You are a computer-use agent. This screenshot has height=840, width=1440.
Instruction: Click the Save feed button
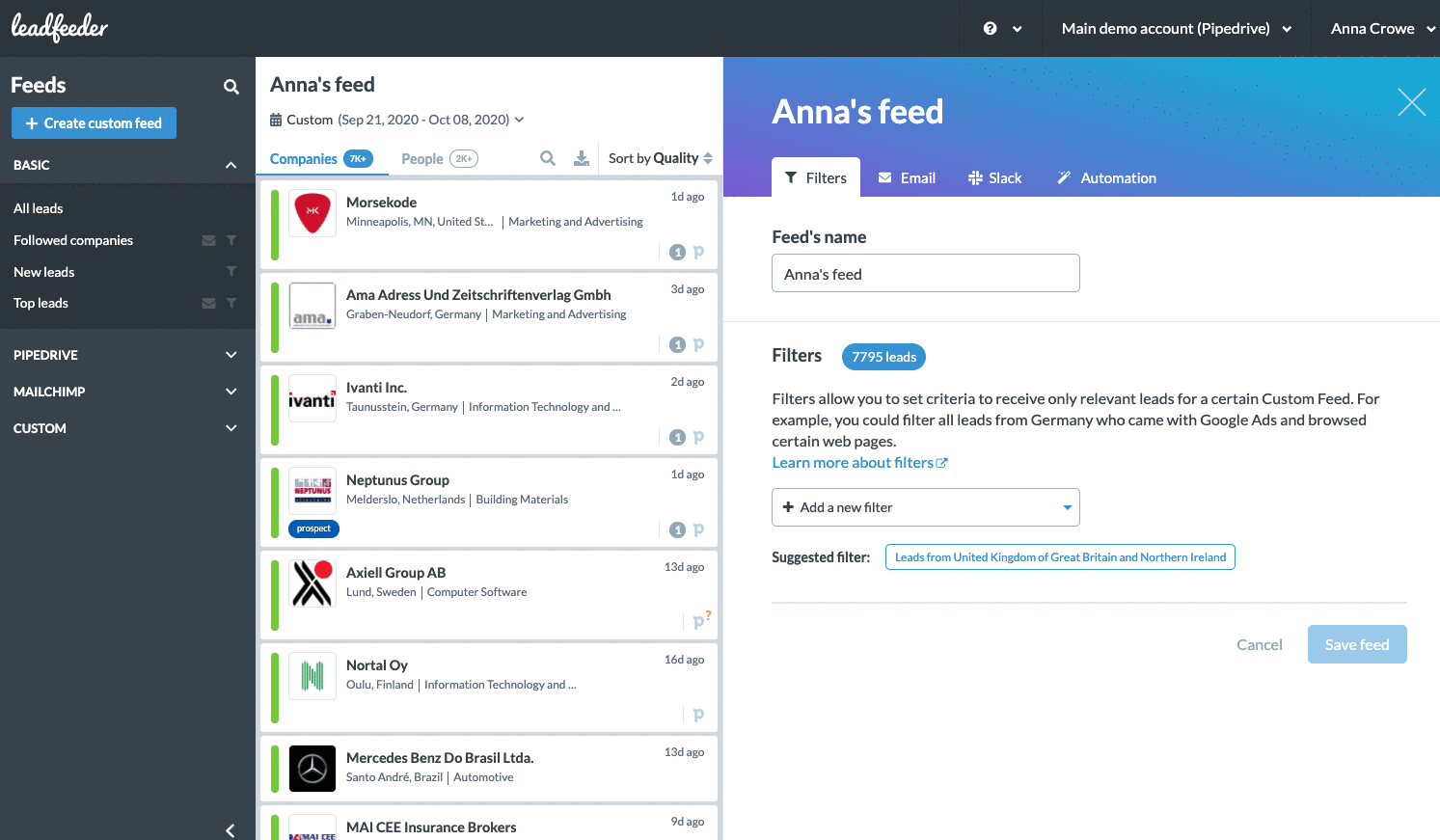[1357, 644]
